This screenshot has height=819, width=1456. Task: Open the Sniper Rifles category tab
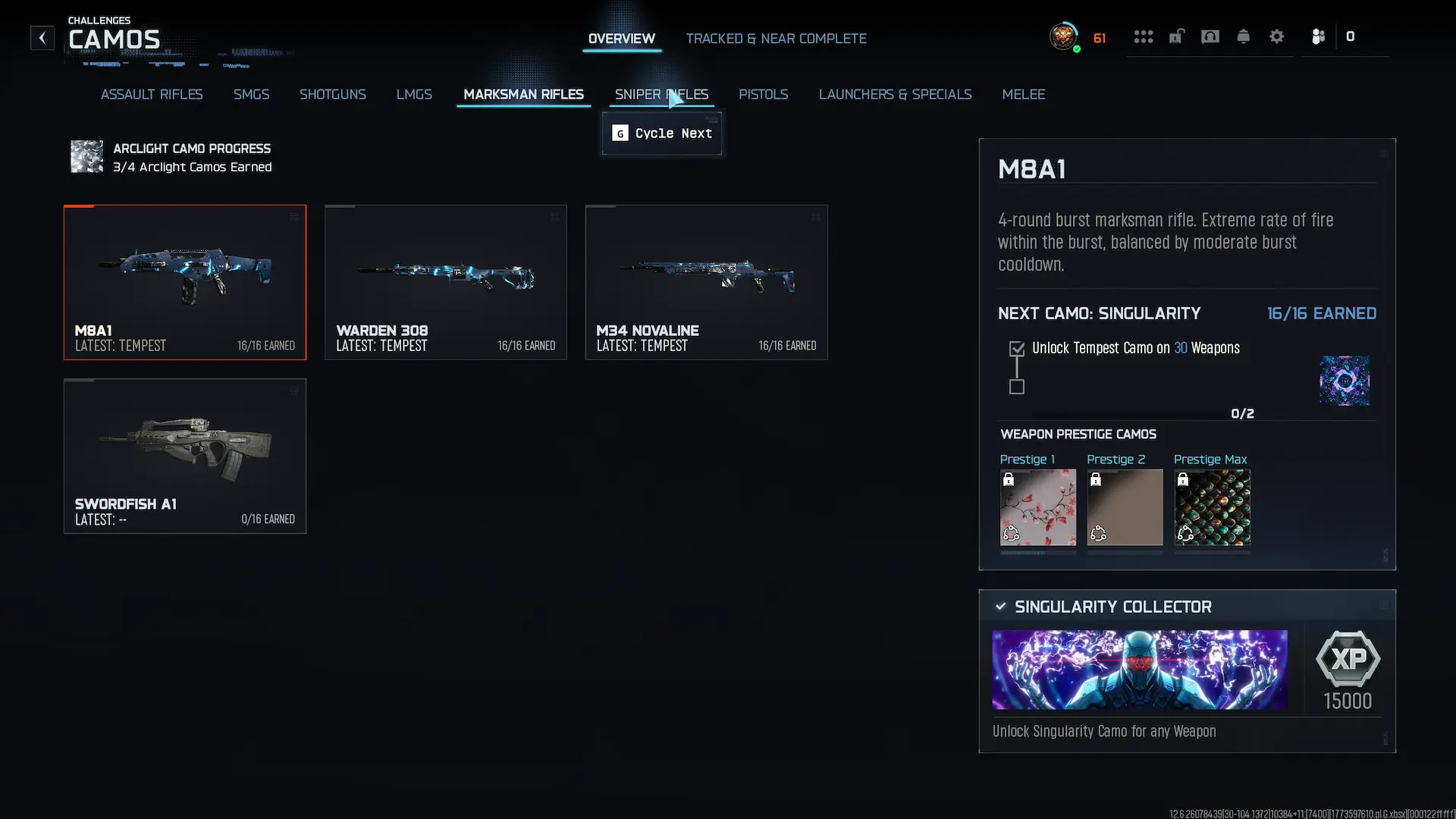661,94
